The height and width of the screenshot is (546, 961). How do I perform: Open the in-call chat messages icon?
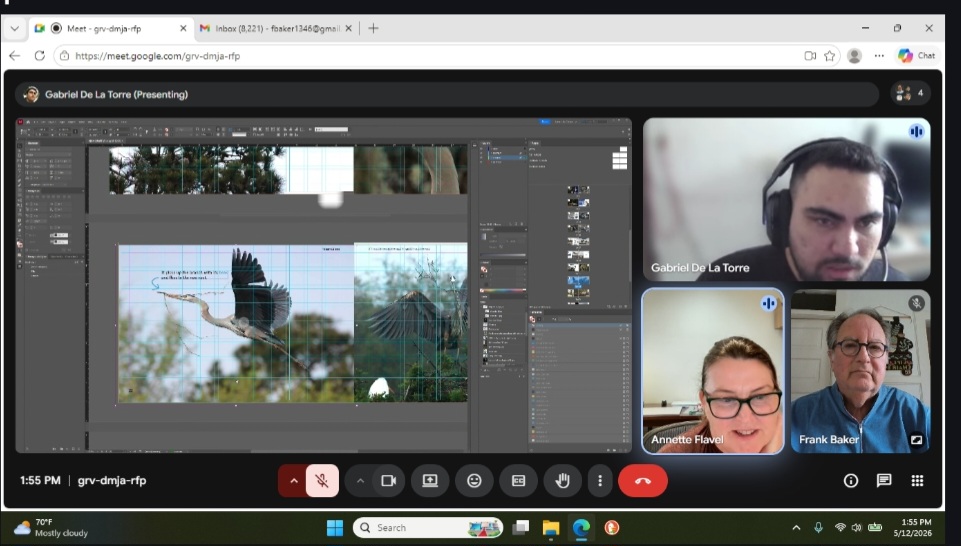[884, 480]
